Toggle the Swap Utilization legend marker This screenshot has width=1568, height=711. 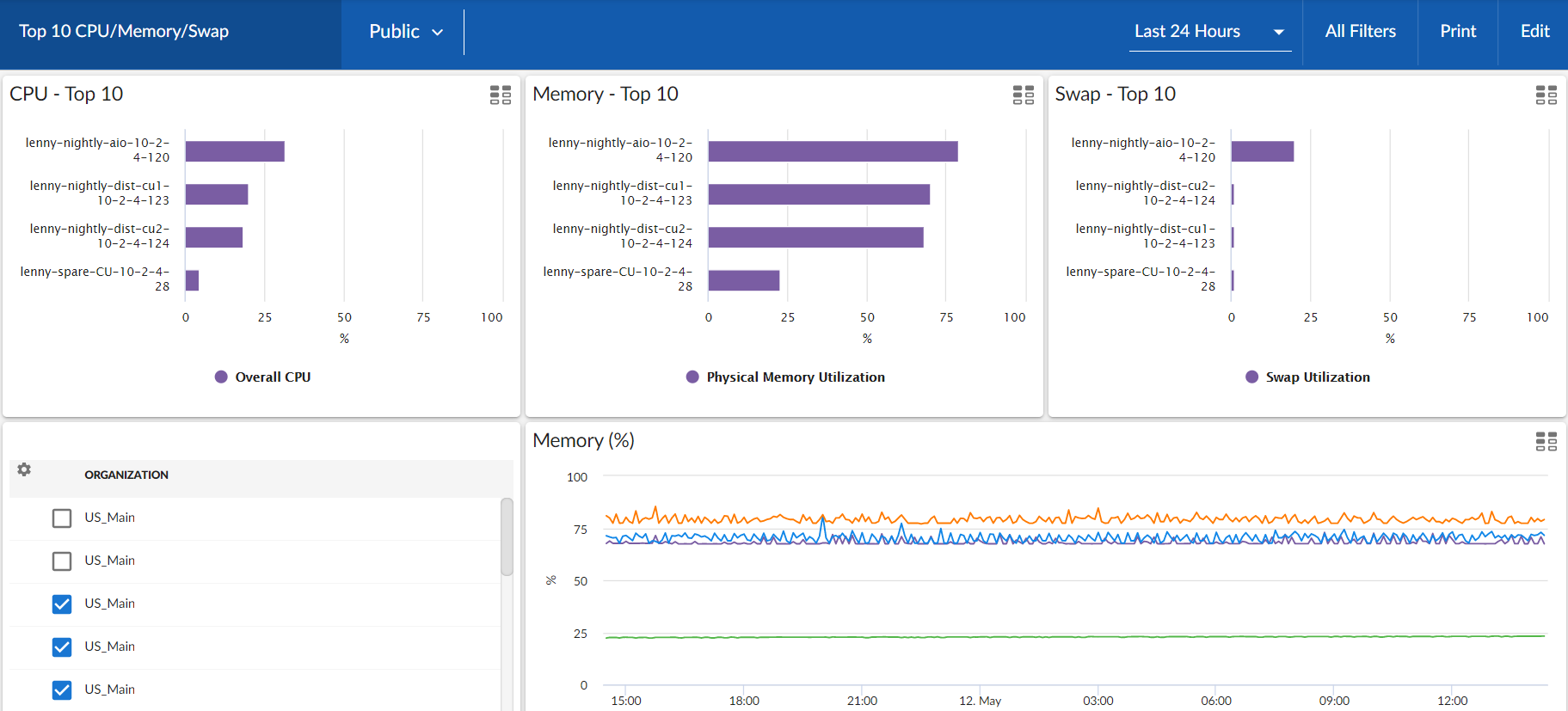1251,377
